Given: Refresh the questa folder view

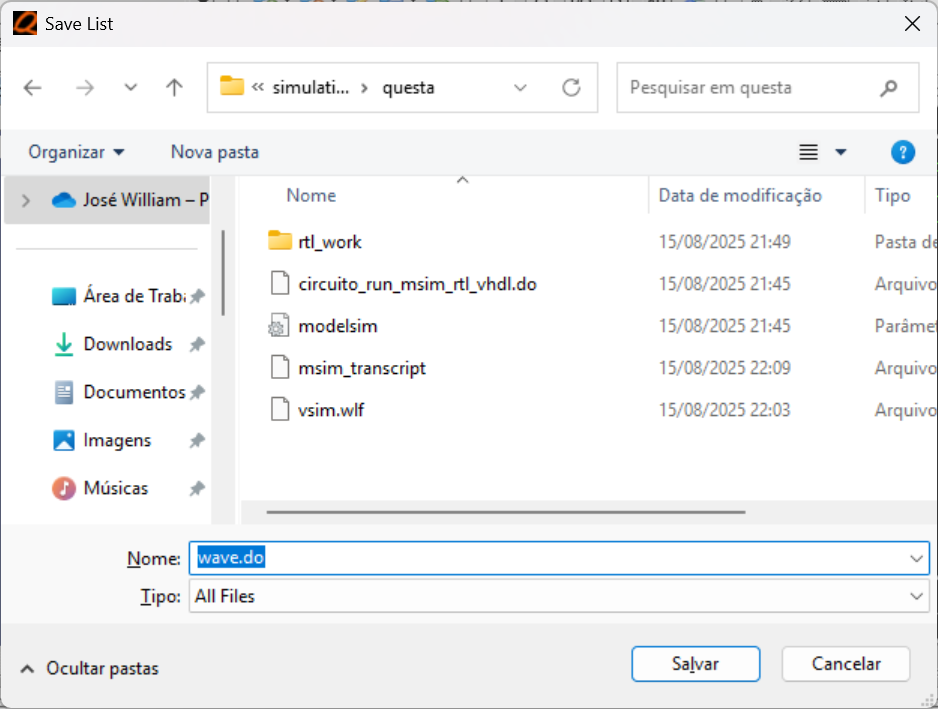Looking at the screenshot, I should [x=571, y=88].
